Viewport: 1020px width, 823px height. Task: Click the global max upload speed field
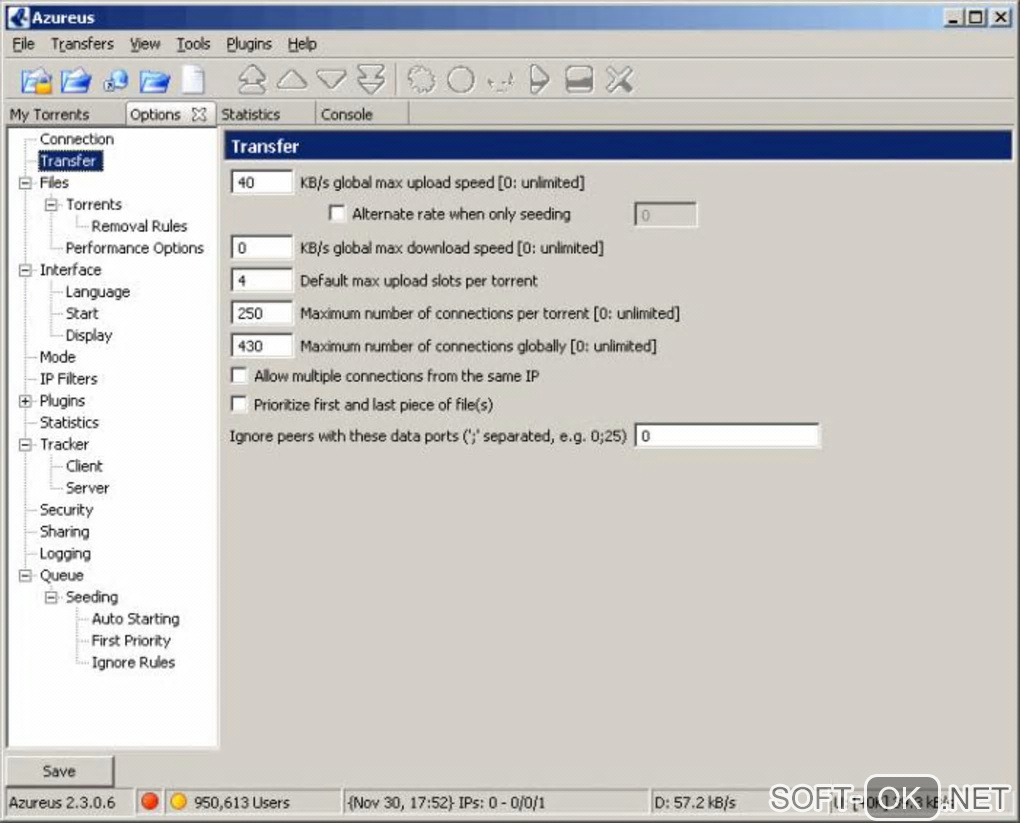[x=262, y=182]
